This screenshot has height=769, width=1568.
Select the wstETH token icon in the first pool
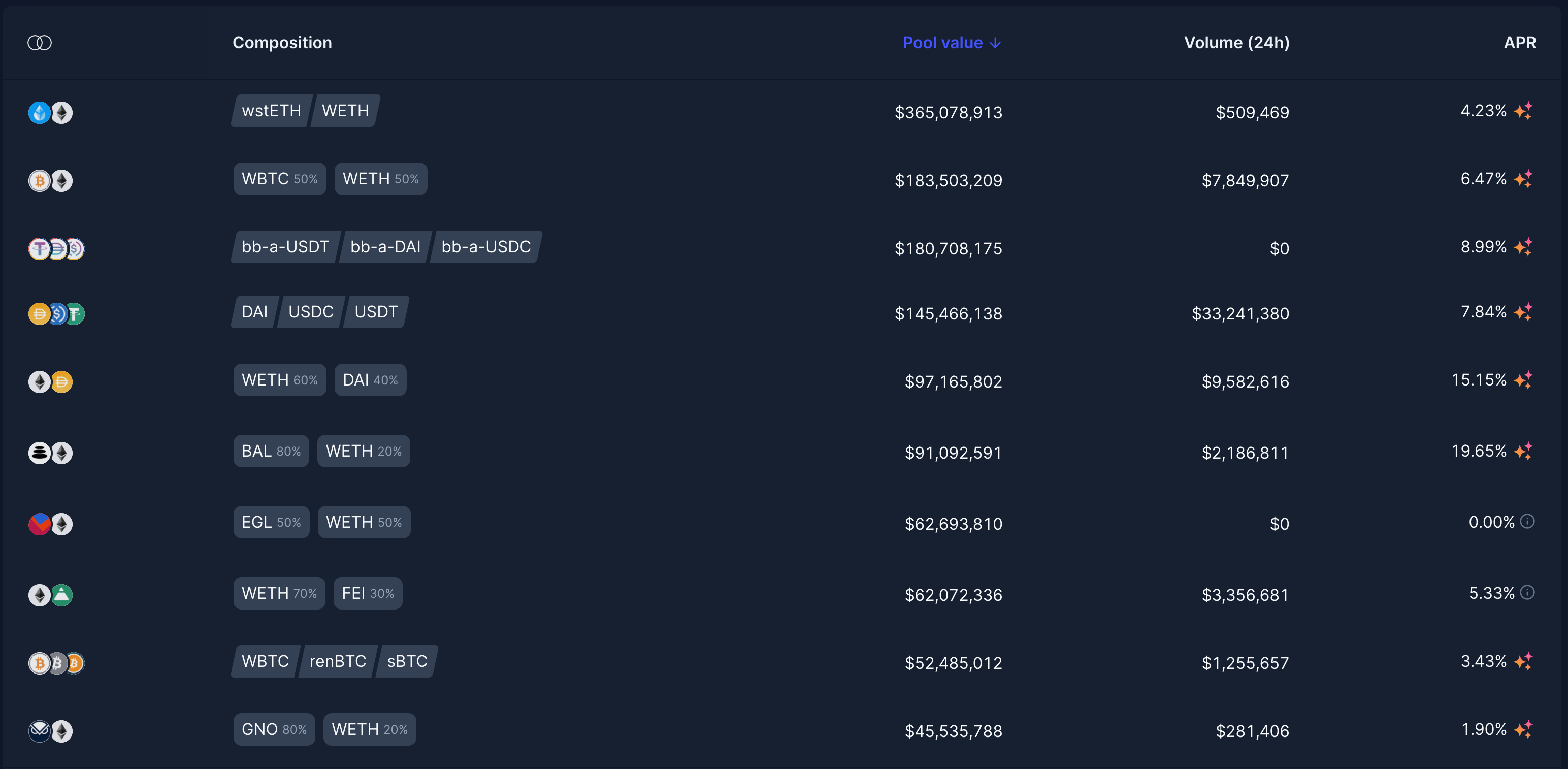tap(39, 113)
